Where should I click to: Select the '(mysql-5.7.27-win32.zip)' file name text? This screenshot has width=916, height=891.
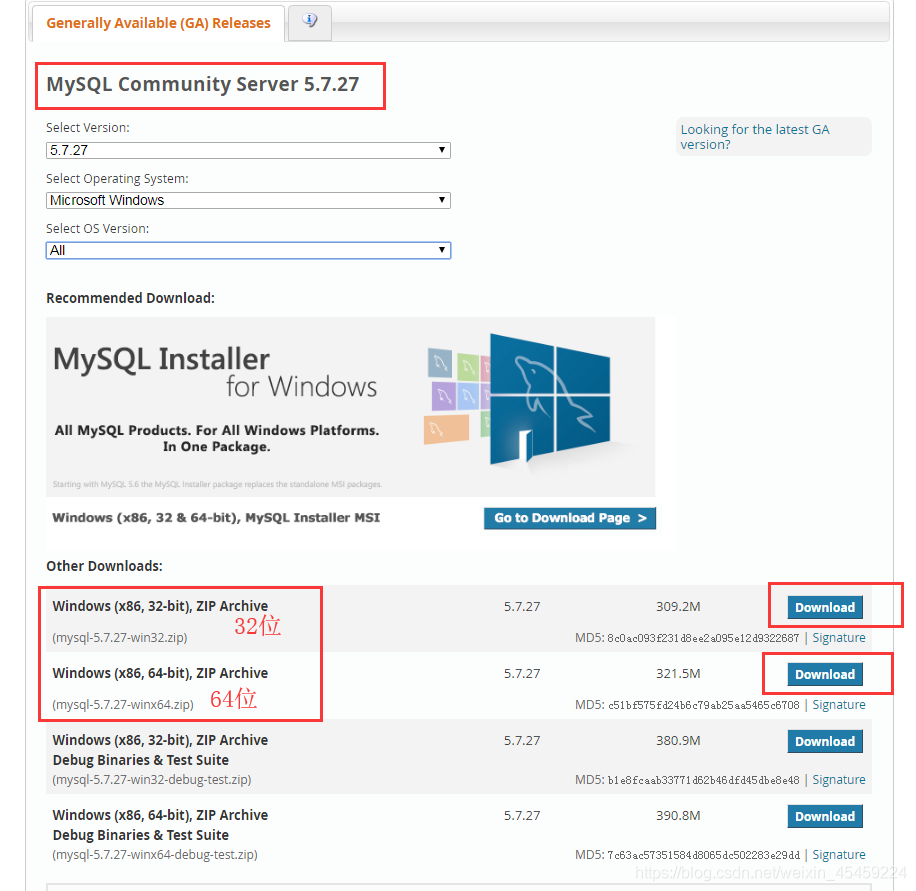[x=120, y=638]
